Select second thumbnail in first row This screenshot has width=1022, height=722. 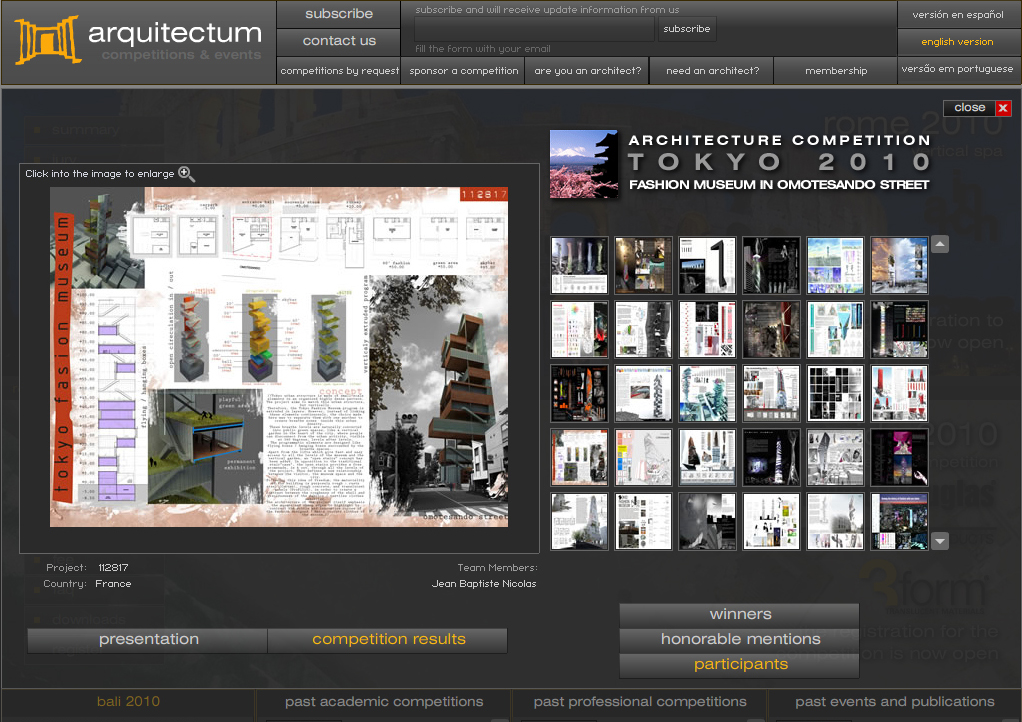(643, 265)
